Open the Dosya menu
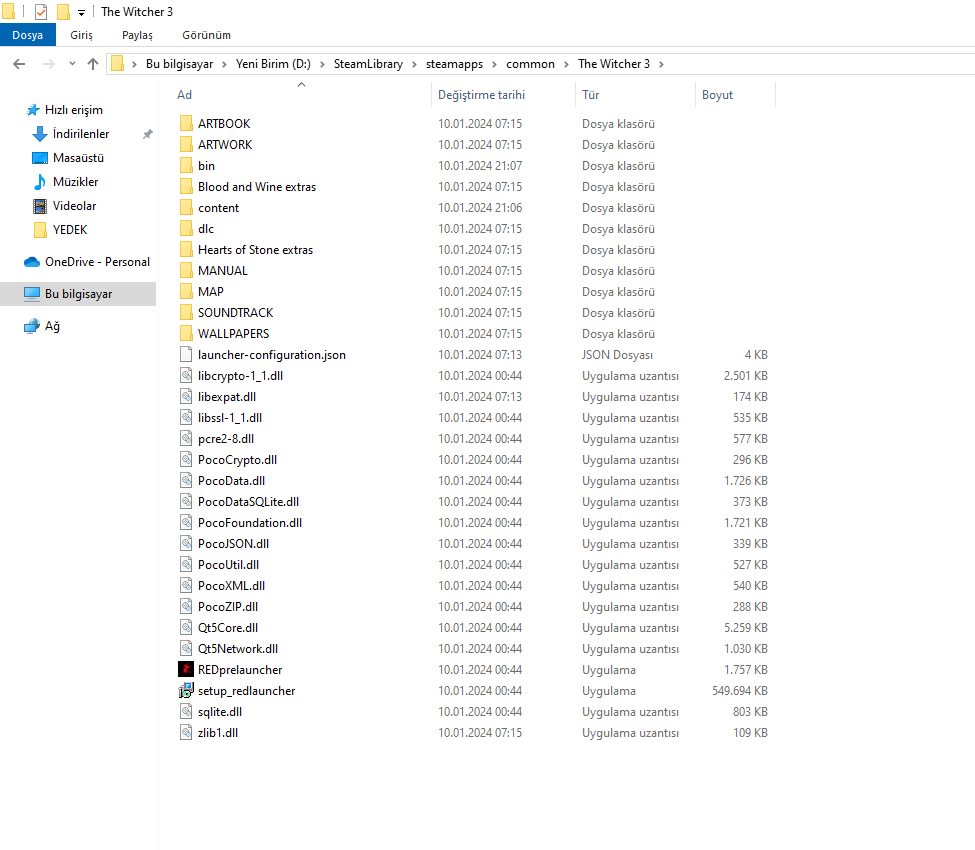Image resolution: width=975 pixels, height=850 pixels. (27, 35)
